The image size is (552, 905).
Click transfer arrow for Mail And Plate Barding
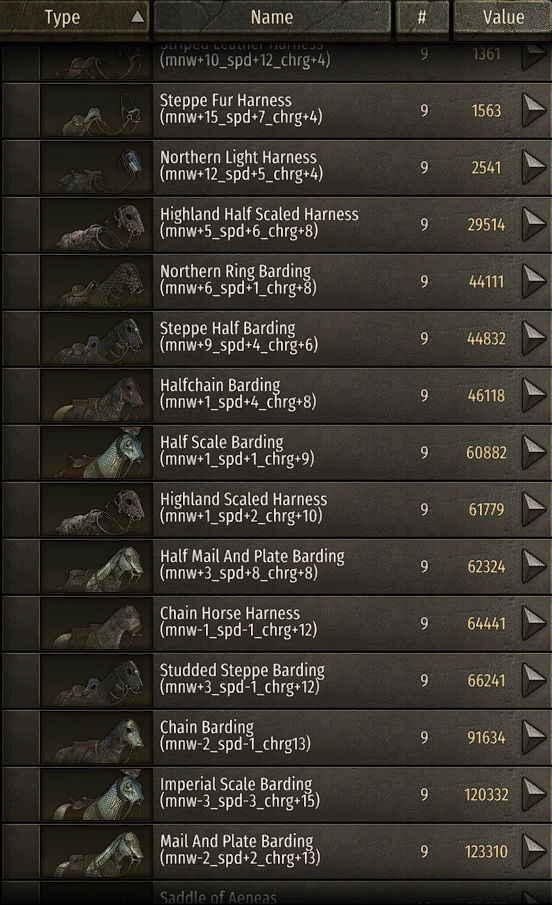pyautogui.click(x=534, y=851)
